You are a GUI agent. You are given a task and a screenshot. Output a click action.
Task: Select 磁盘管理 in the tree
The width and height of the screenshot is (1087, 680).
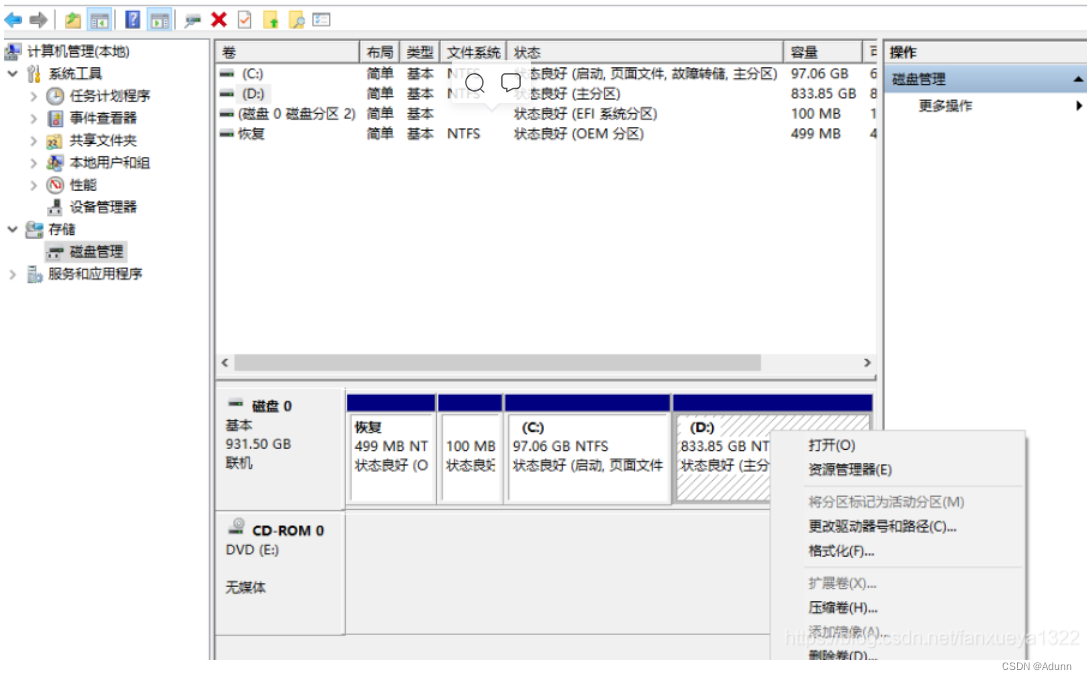96,251
